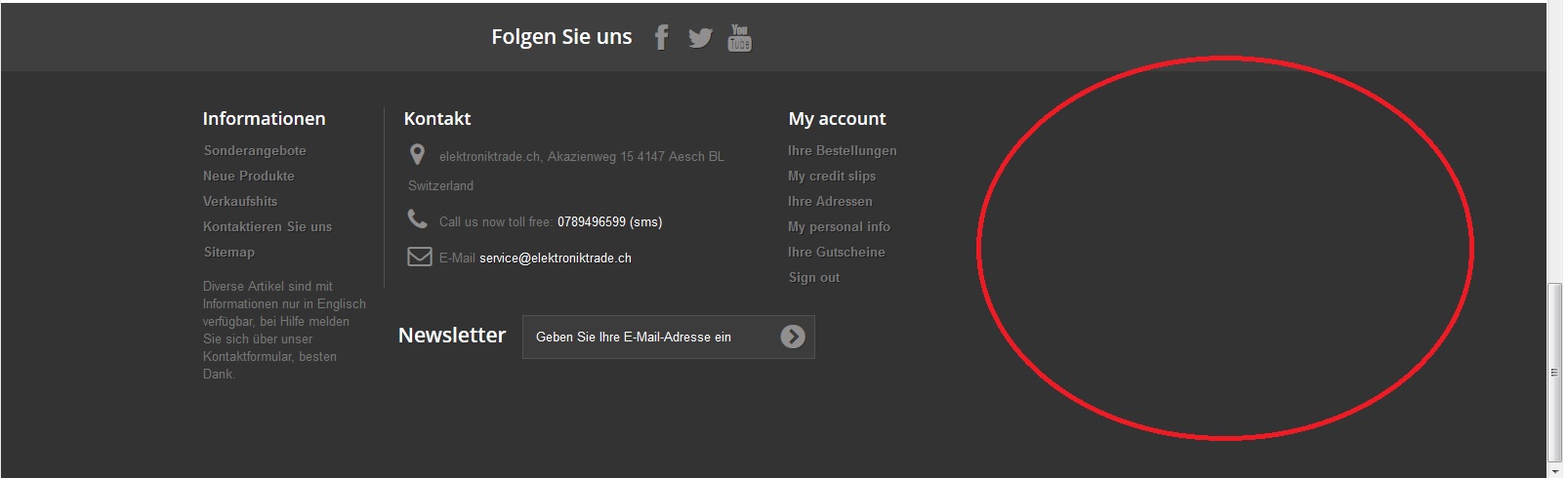View Ihre Bestellungen
1568x478 pixels.
(x=843, y=150)
